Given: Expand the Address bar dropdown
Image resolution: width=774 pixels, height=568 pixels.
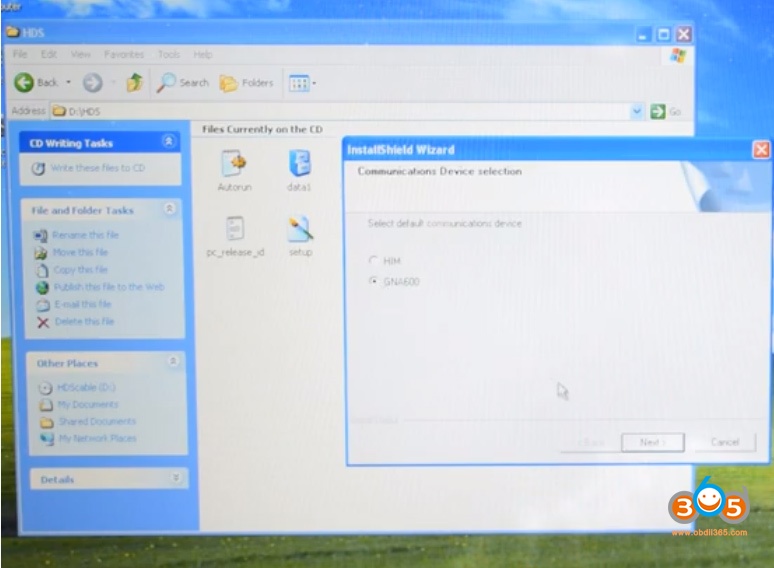Looking at the screenshot, I should pos(637,112).
